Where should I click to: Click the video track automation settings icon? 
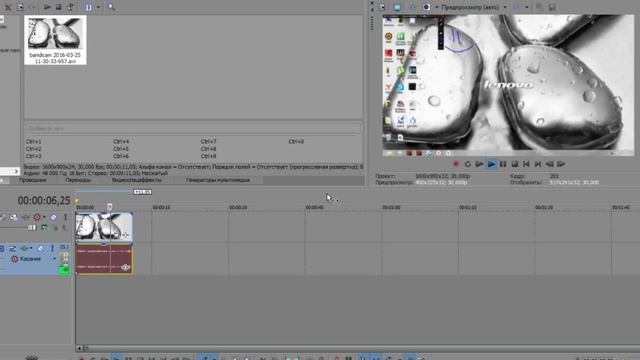click(x=37, y=217)
